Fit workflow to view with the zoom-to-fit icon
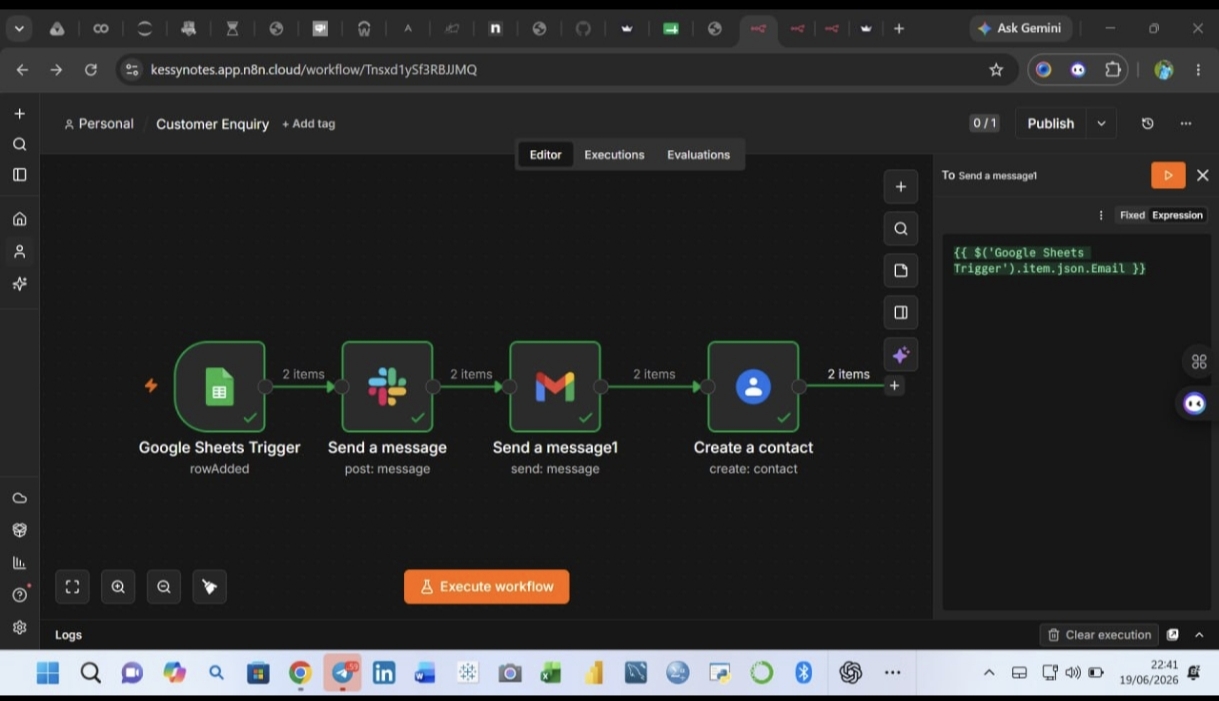This screenshot has height=701, width=1219. click(x=72, y=587)
